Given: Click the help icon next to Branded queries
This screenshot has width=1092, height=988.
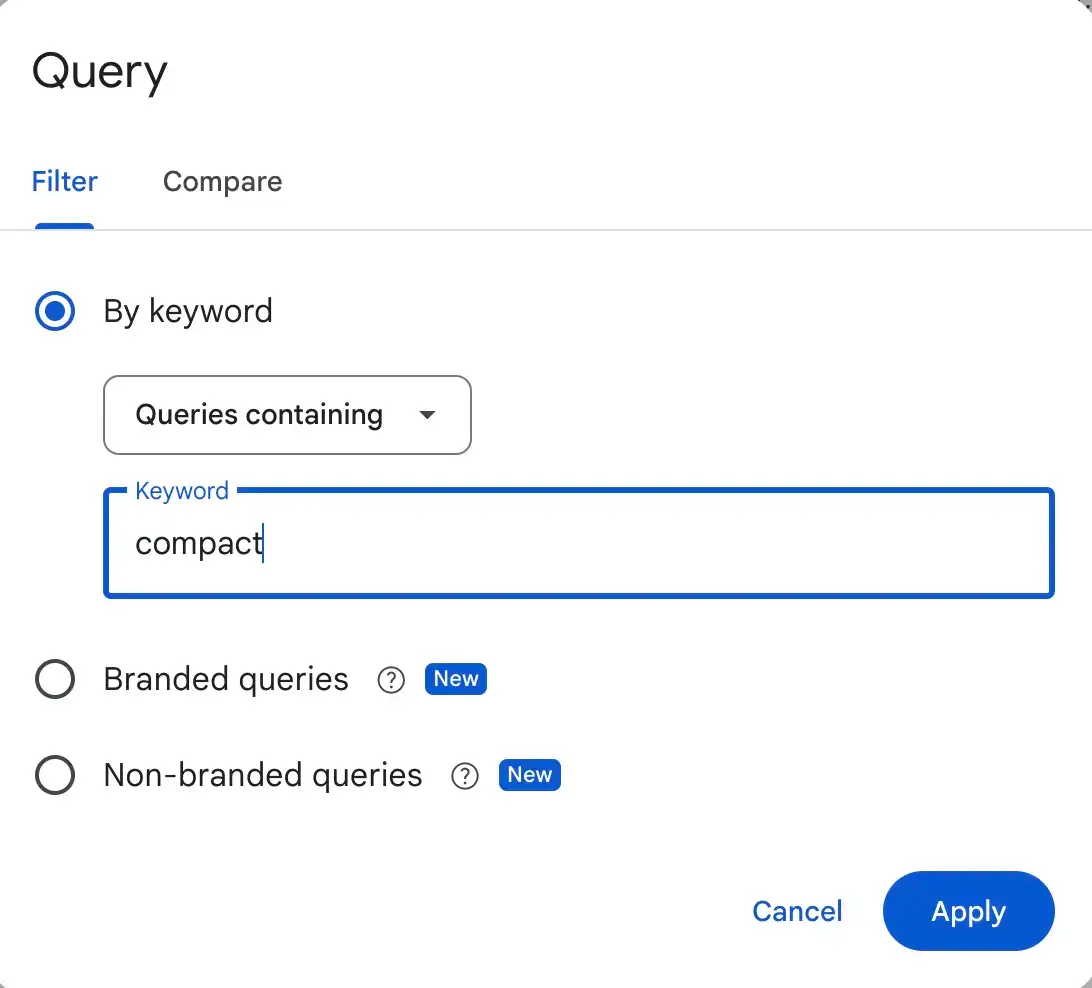Looking at the screenshot, I should [x=391, y=679].
